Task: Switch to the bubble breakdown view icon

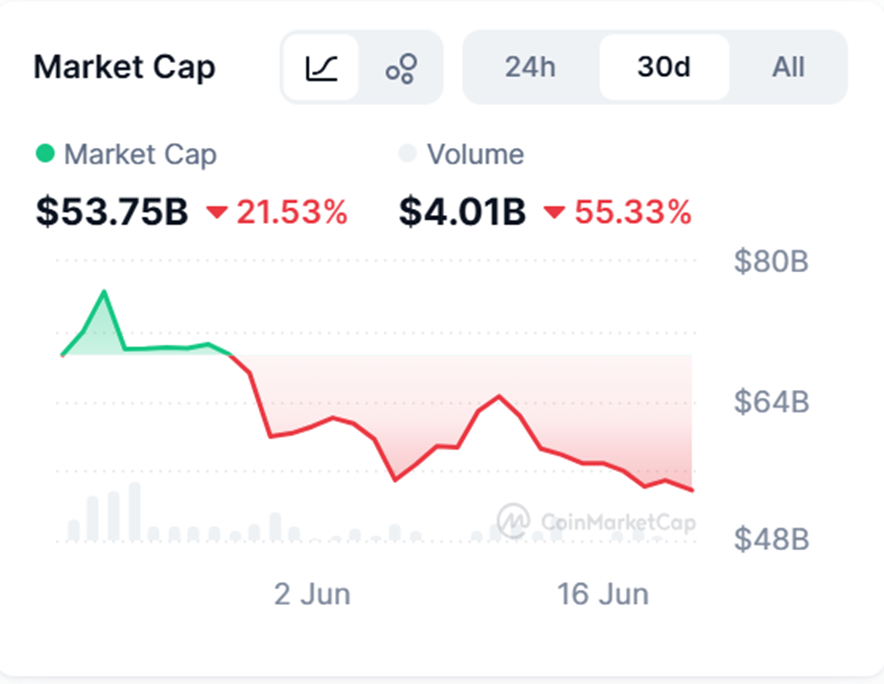Action: tap(401, 68)
